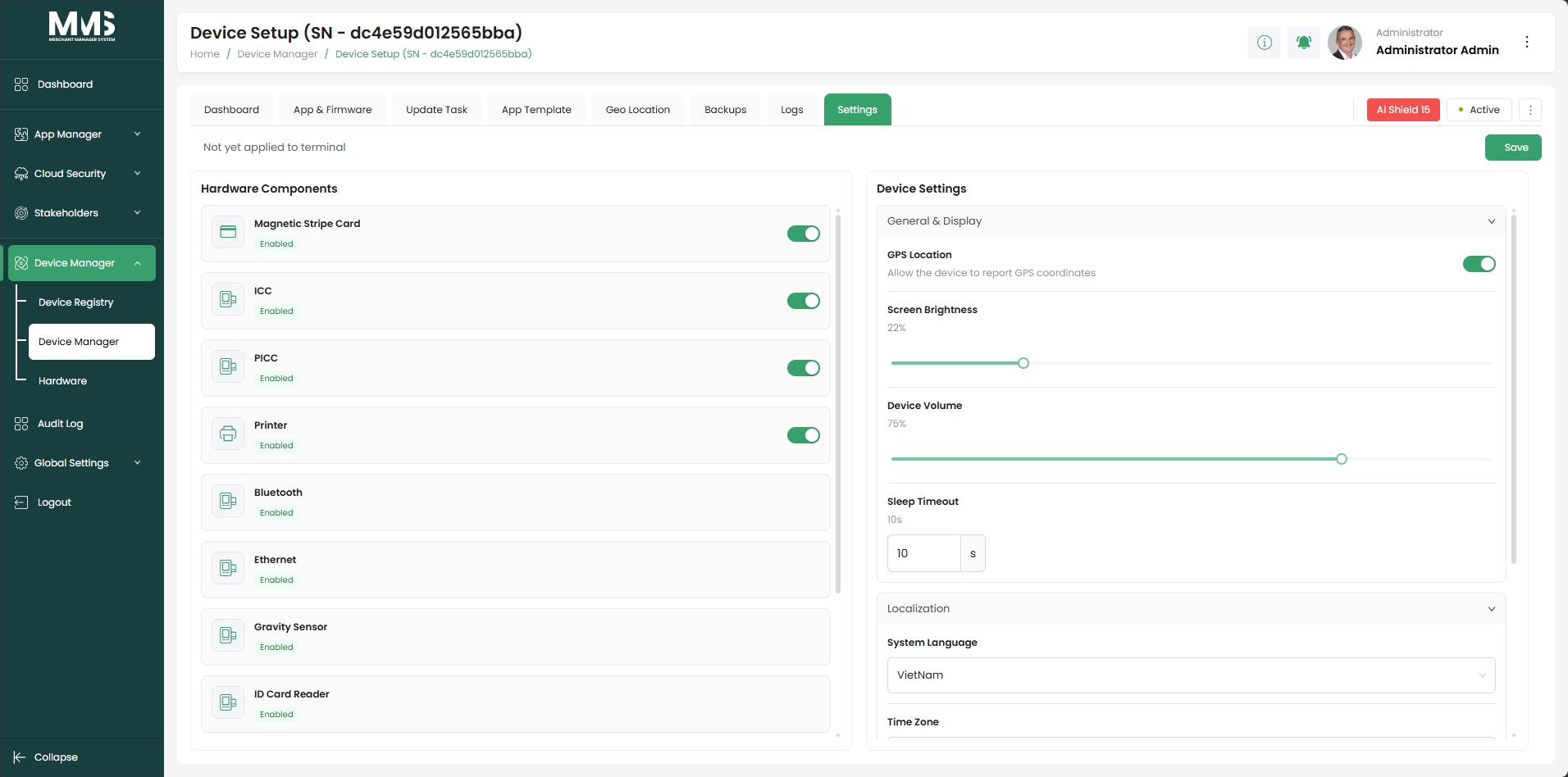Click the PICC component icon
This screenshot has width=1568, height=777.
coord(228,366)
